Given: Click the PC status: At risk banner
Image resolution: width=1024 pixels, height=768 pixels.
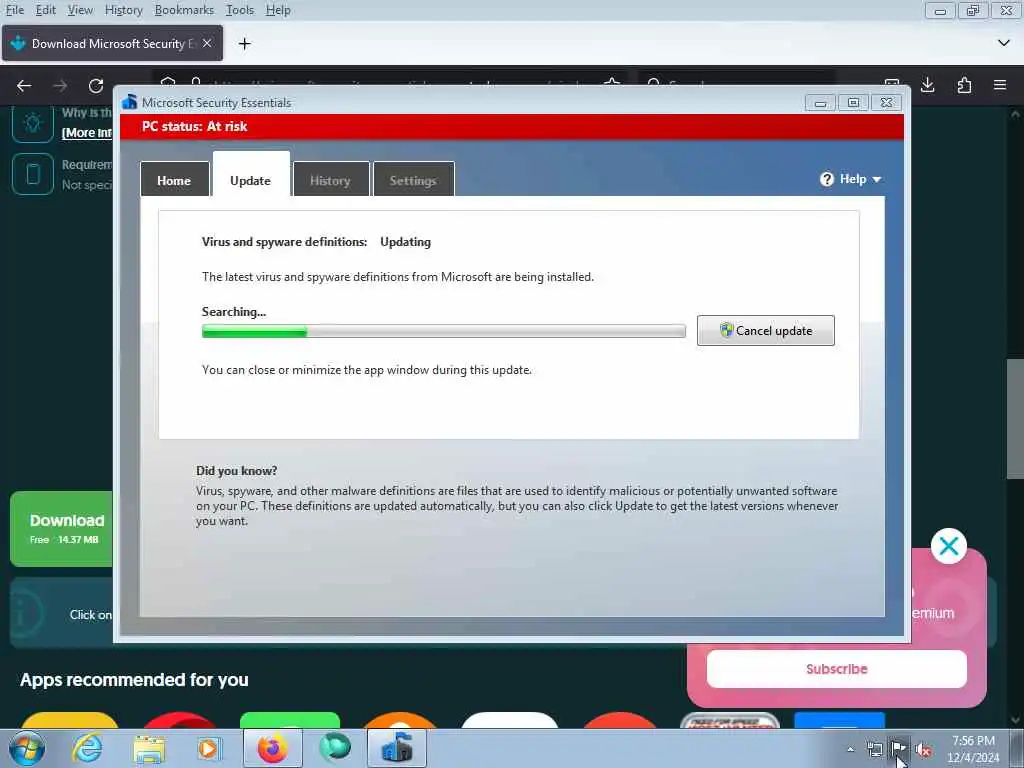Looking at the screenshot, I should click(512, 127).
